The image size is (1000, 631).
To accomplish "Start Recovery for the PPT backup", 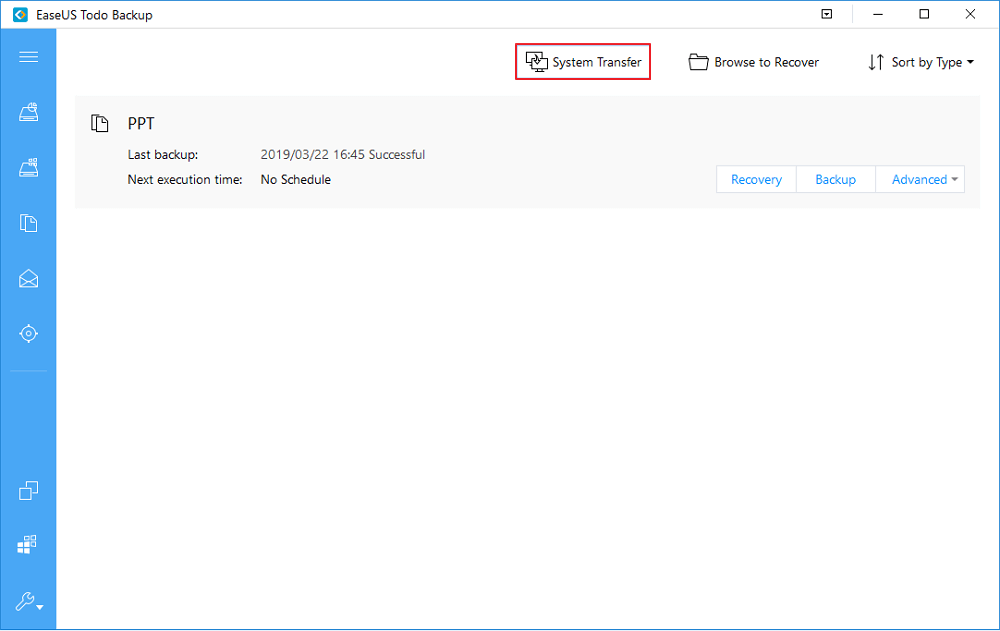I will (756, 179).
